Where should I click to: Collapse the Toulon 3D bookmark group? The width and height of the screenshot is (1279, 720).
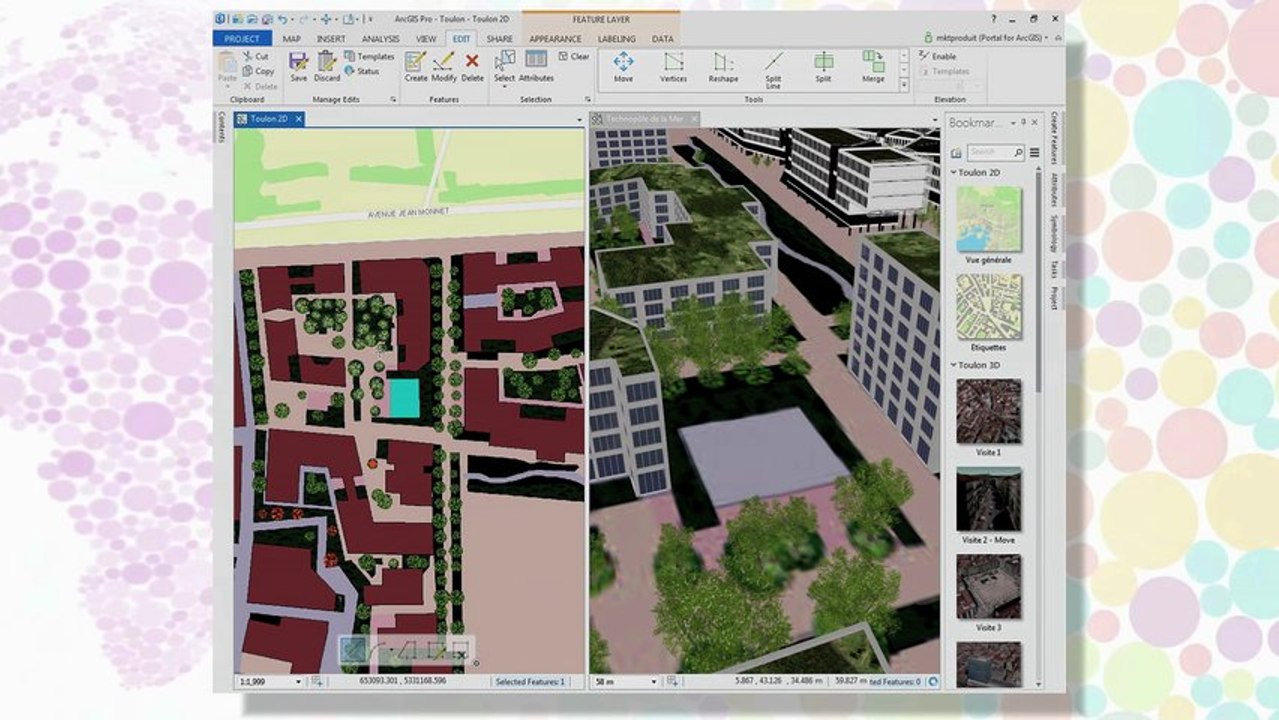(x=953, y=365)
